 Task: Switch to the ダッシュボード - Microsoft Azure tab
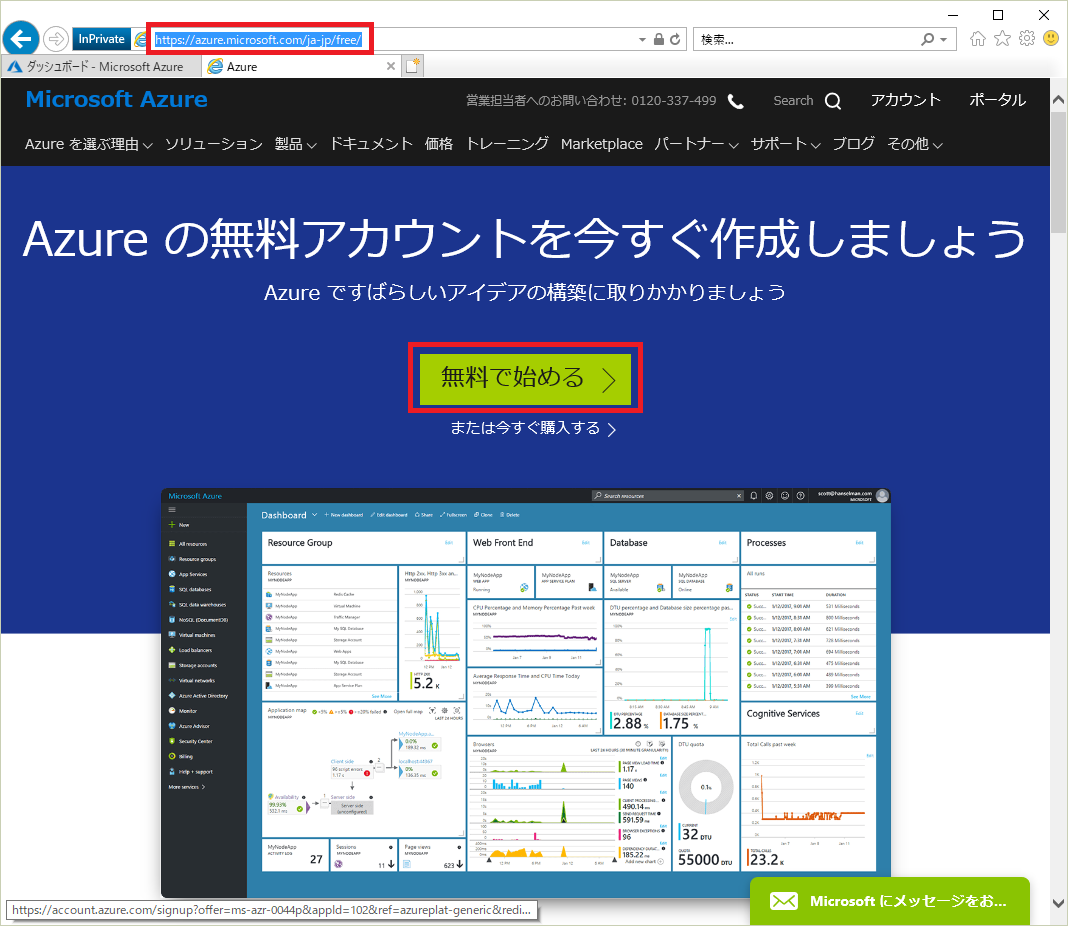click(101, 67)
